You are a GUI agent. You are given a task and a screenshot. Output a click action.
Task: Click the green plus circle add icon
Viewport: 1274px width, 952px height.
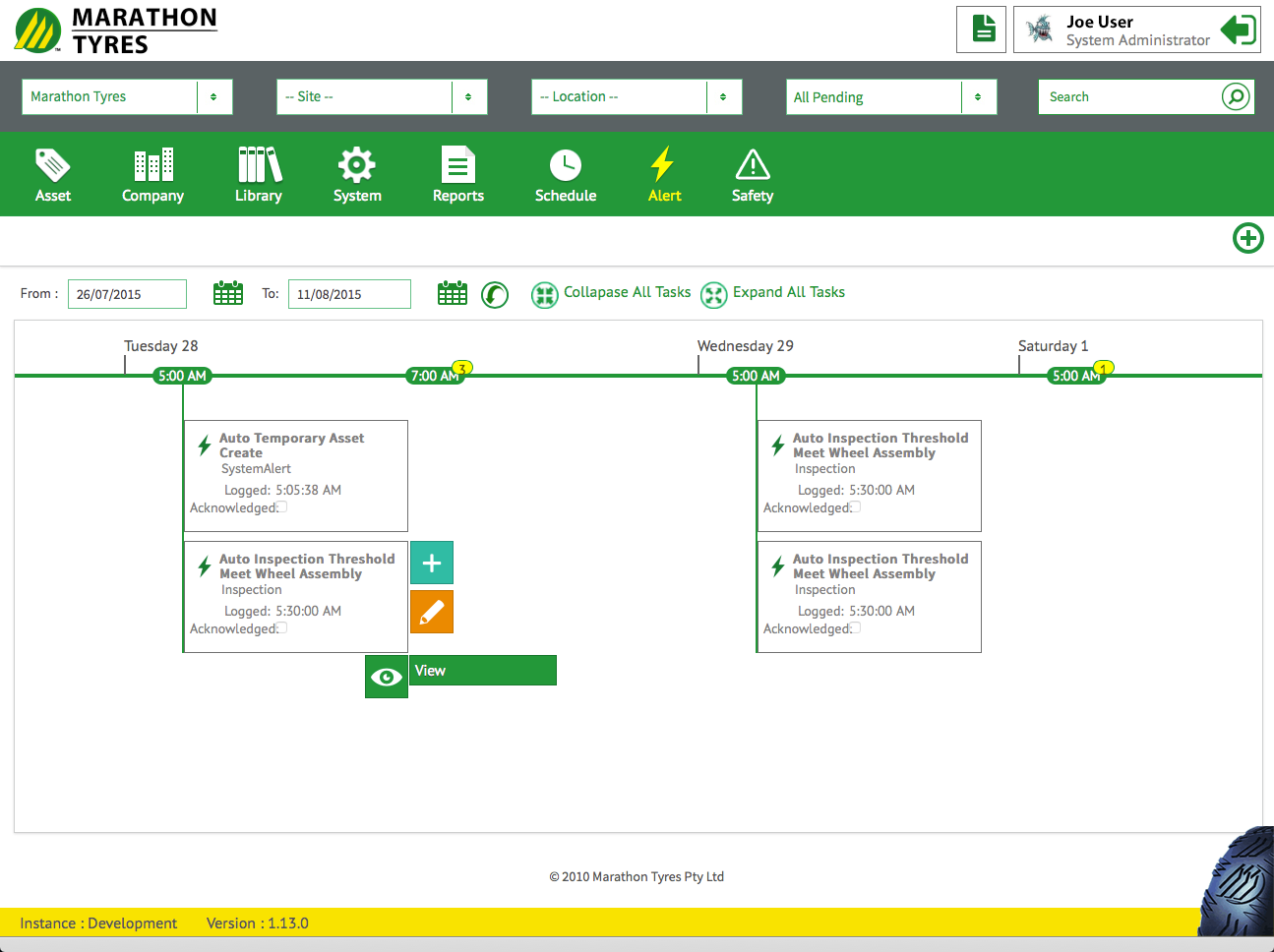click(x=1247, y=238)
